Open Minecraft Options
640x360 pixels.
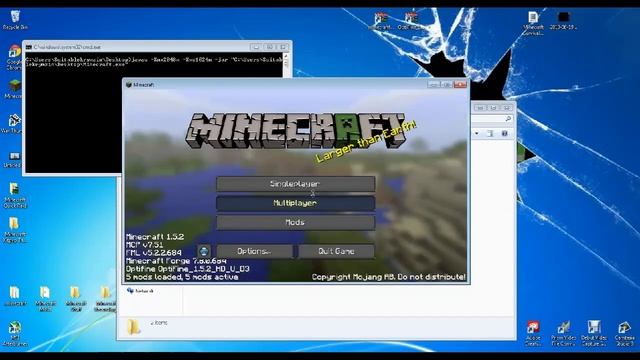[254, 251]
